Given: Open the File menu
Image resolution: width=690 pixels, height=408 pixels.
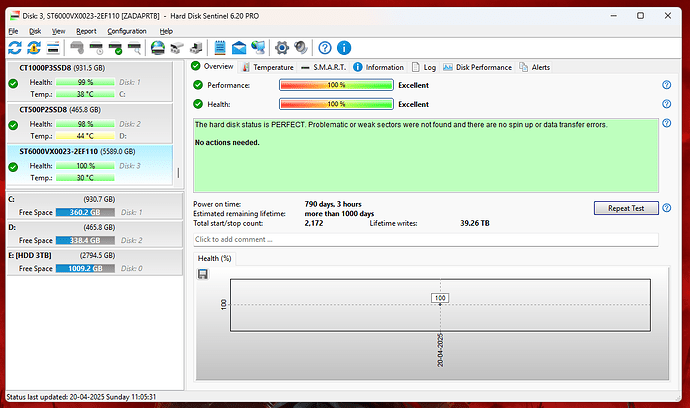Looking at the screenshot, I should 13,31.
